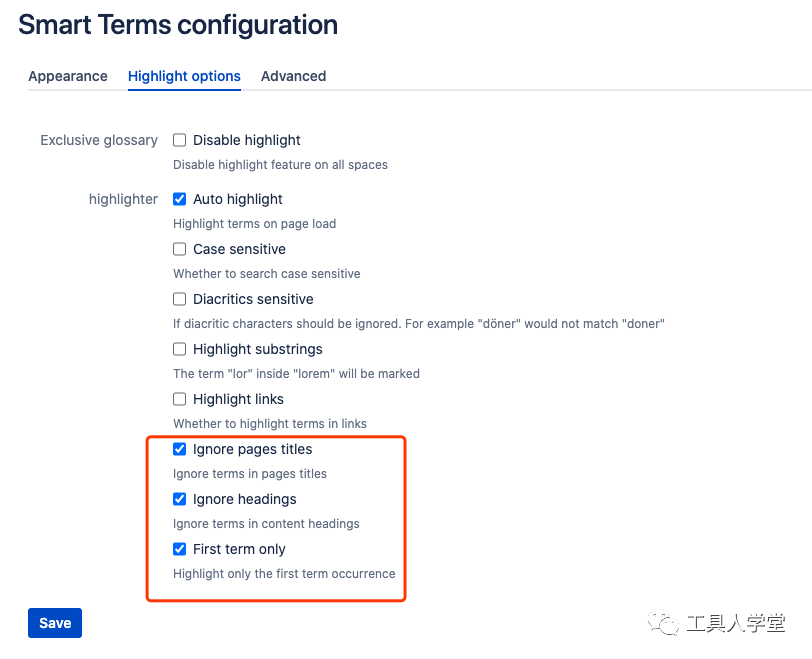812x659 pixels.
Task: Click the Smart Terms configuration heading
Action: (178, 25)
